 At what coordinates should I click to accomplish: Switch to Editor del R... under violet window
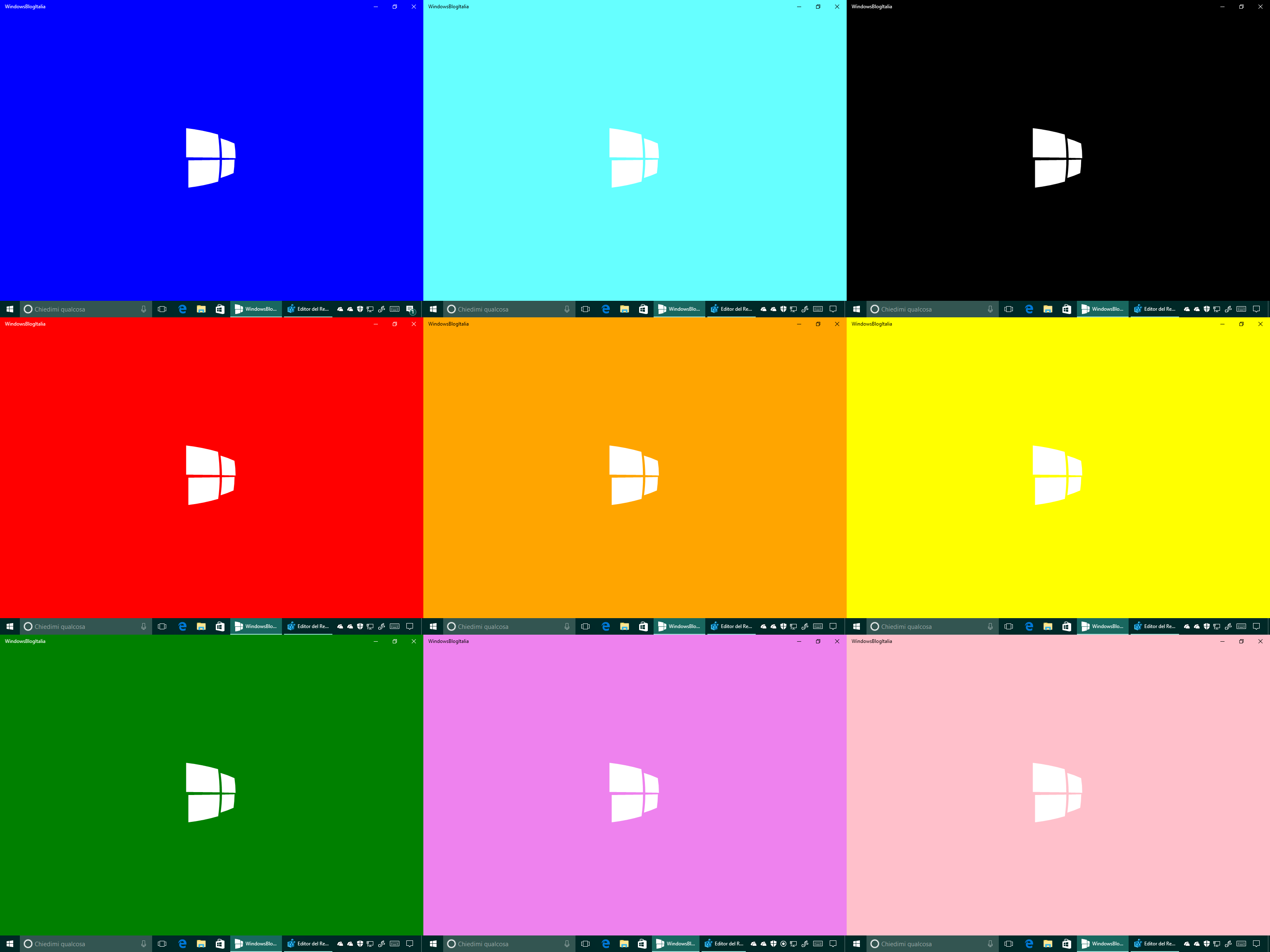(723, 944)
